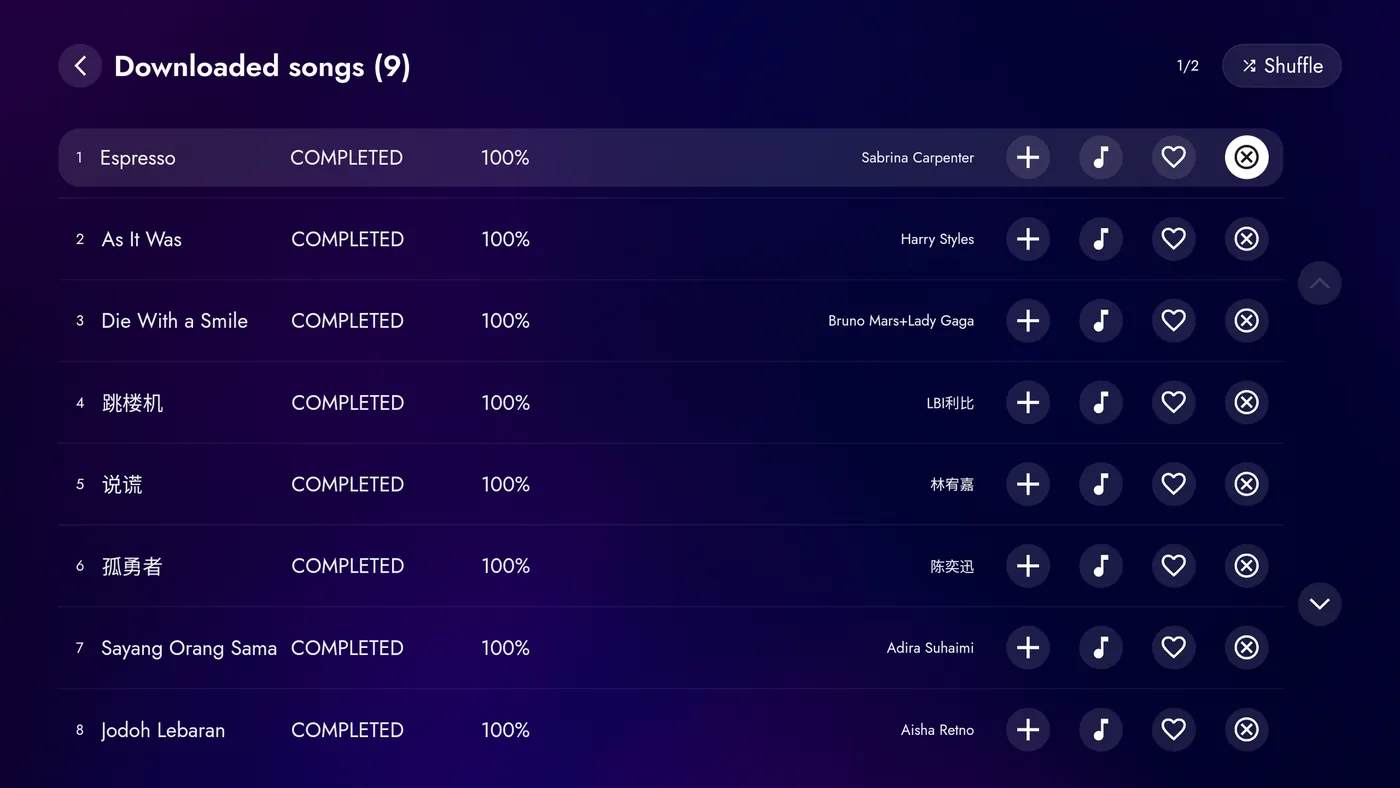The height and width of the screenshot is (788, 1400).
Task: Go back using the left arrow button
Action: pyautogui.click(x=80, y=66)
